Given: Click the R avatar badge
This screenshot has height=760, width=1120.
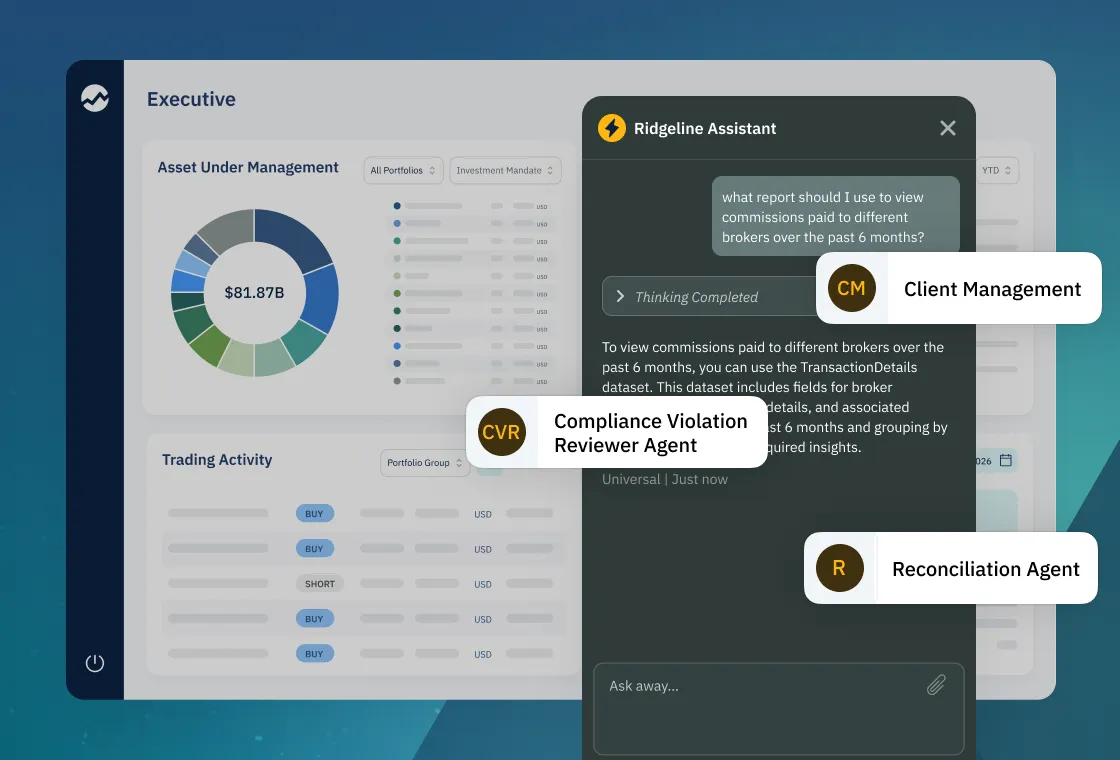Looking at the screenshot, I should click(x=839, y=568).
